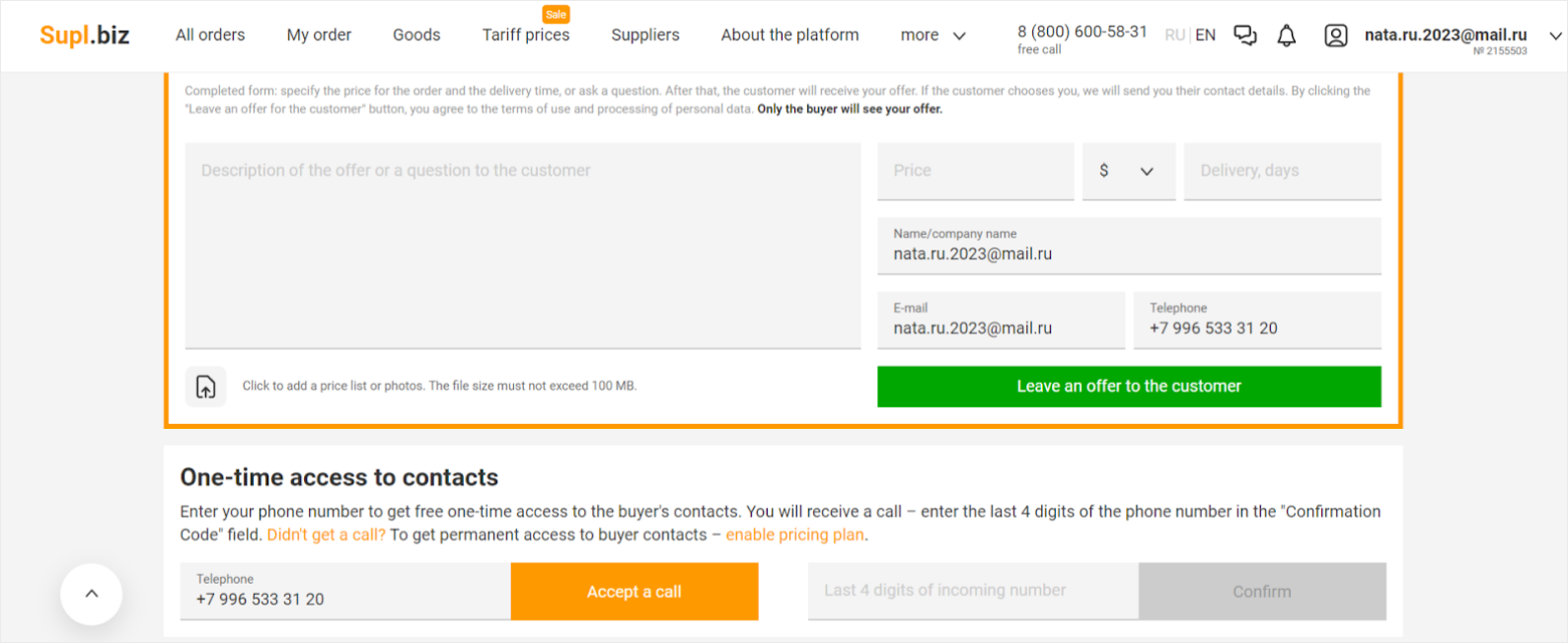Open the Suppliers menu item
This screenshot has width=1568, height=643.
[645, 36]
